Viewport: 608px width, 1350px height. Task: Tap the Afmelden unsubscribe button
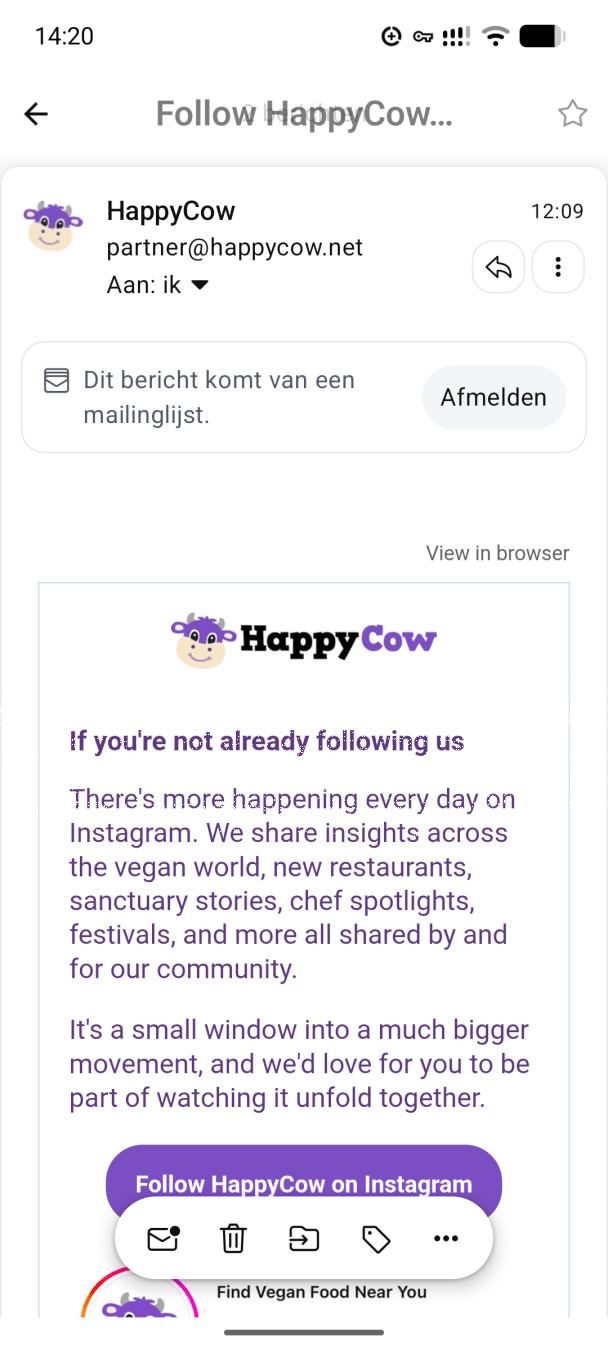(x=494, y=397)
